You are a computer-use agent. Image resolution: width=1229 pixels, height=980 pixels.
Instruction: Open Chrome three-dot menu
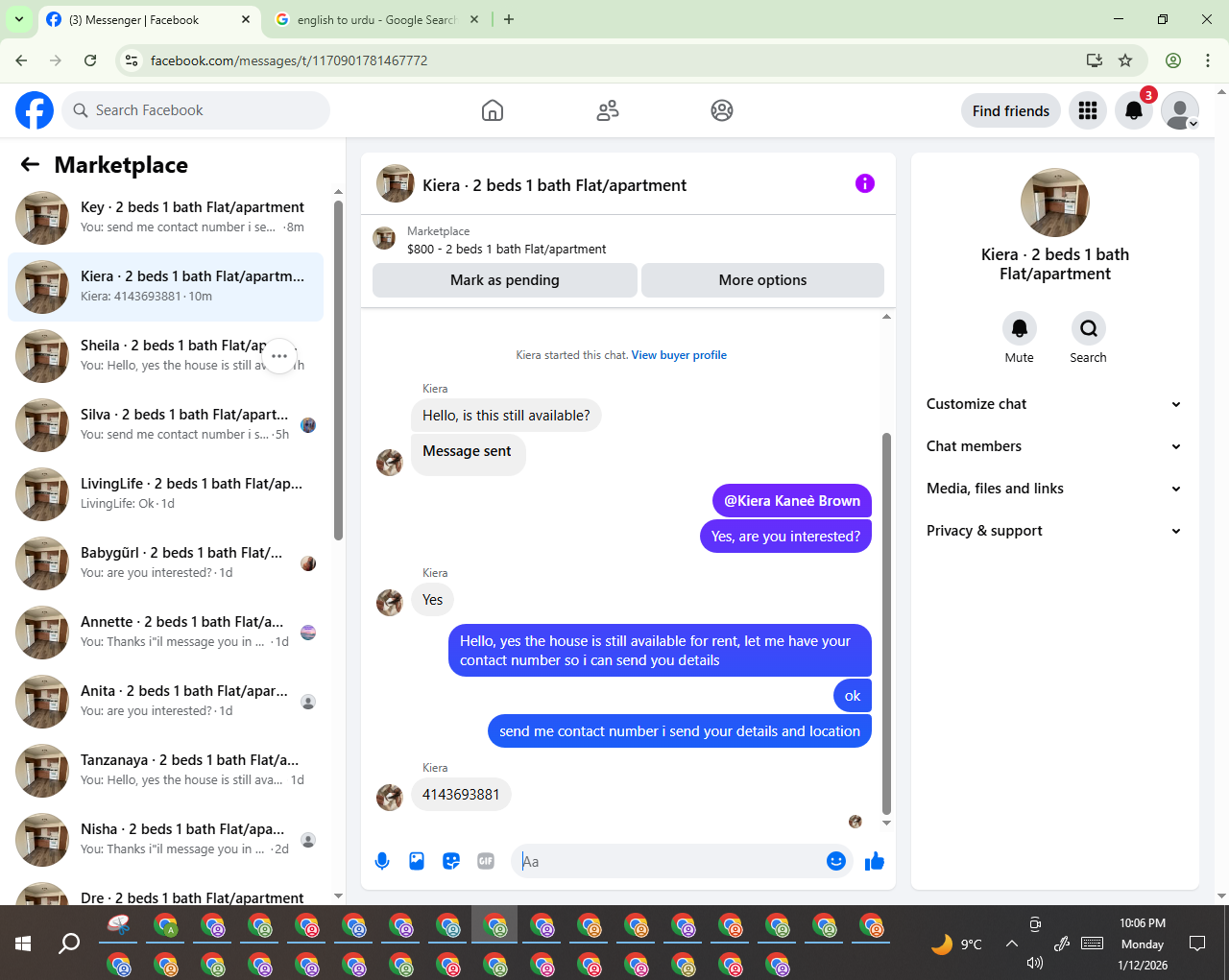pyautogui.click(x=1208, y=60)
